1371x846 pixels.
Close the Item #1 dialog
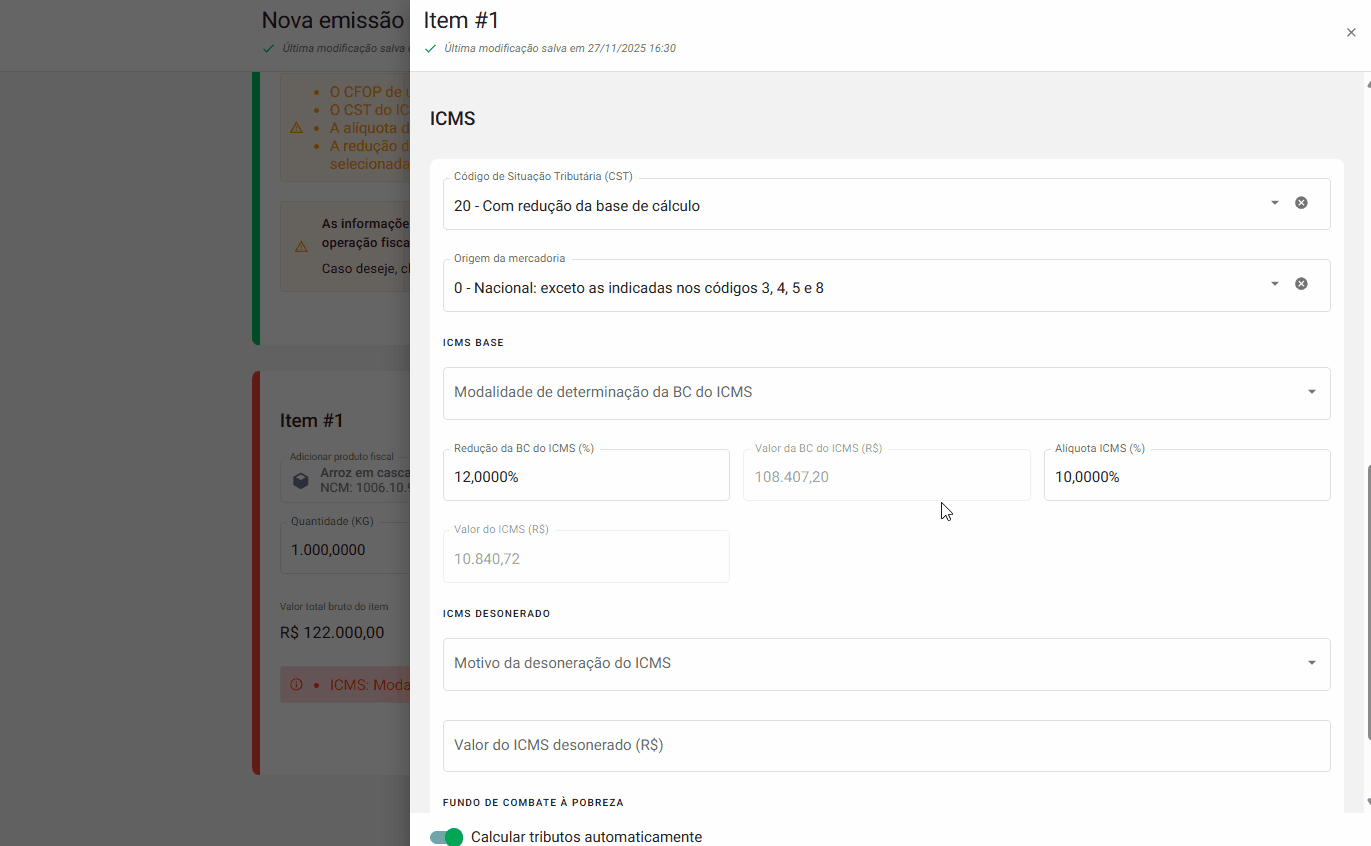point(1351,32)
